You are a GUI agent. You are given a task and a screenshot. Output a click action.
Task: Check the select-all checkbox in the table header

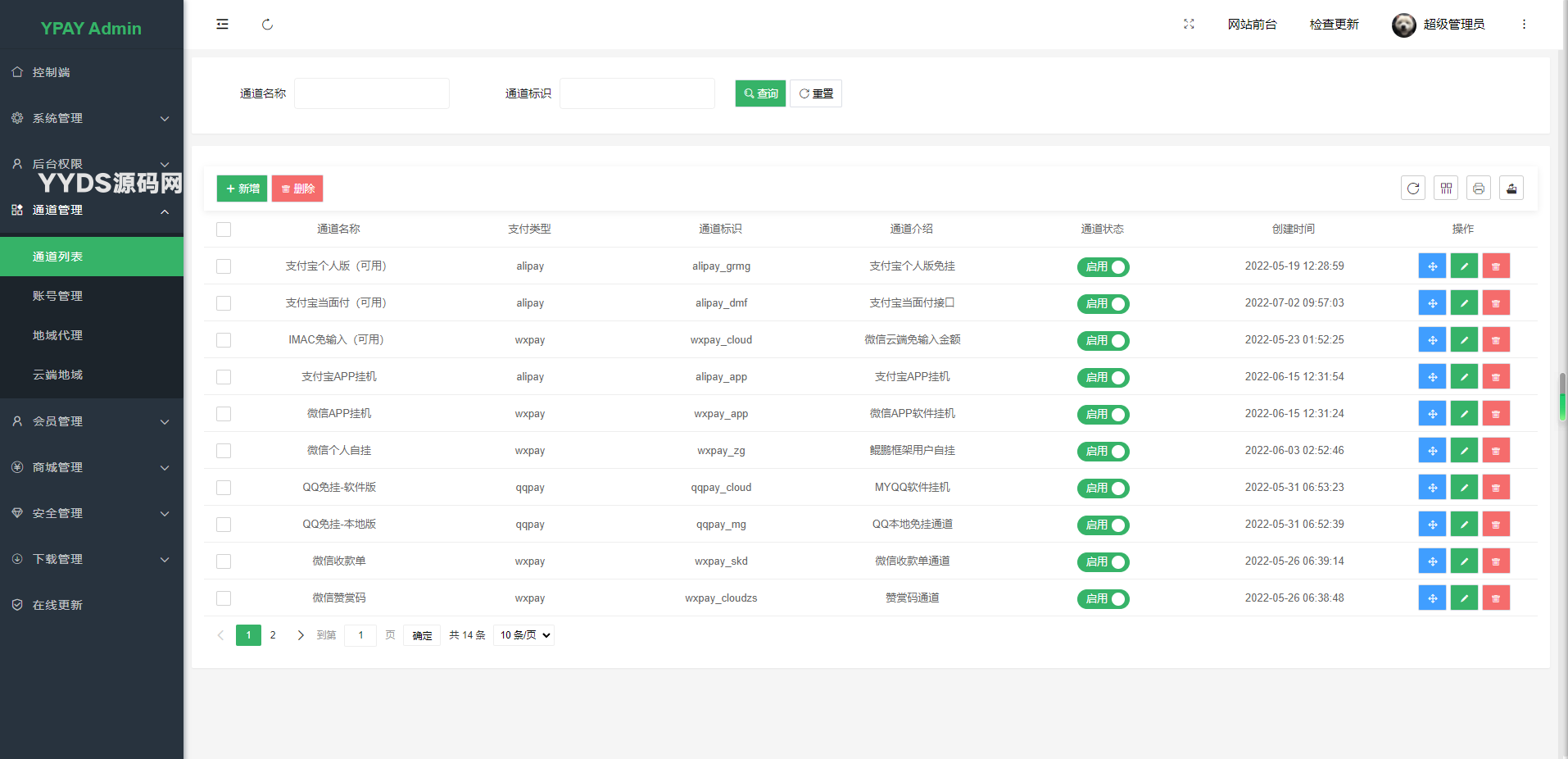point(224,230)
